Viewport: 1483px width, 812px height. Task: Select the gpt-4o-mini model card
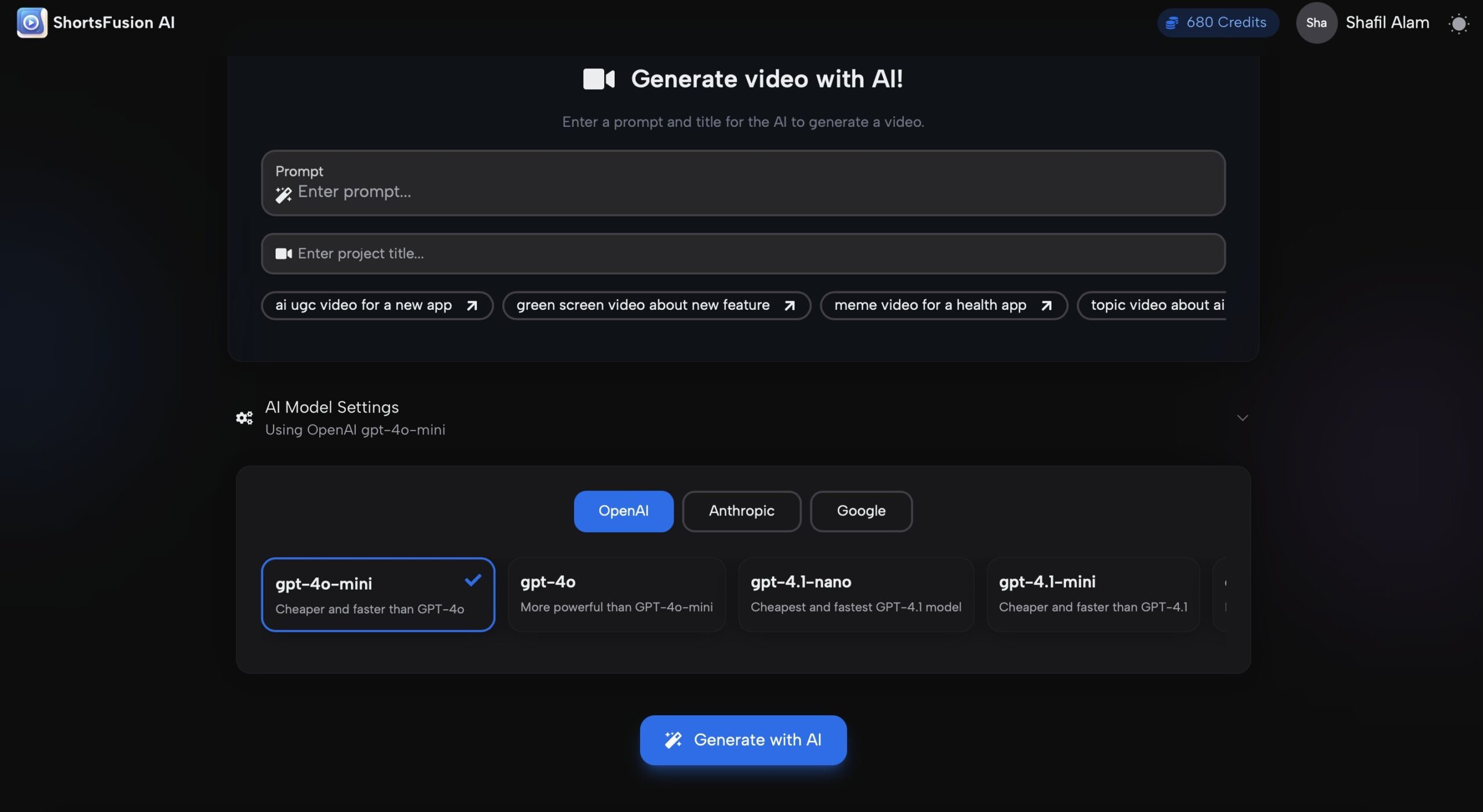[378, 594]
